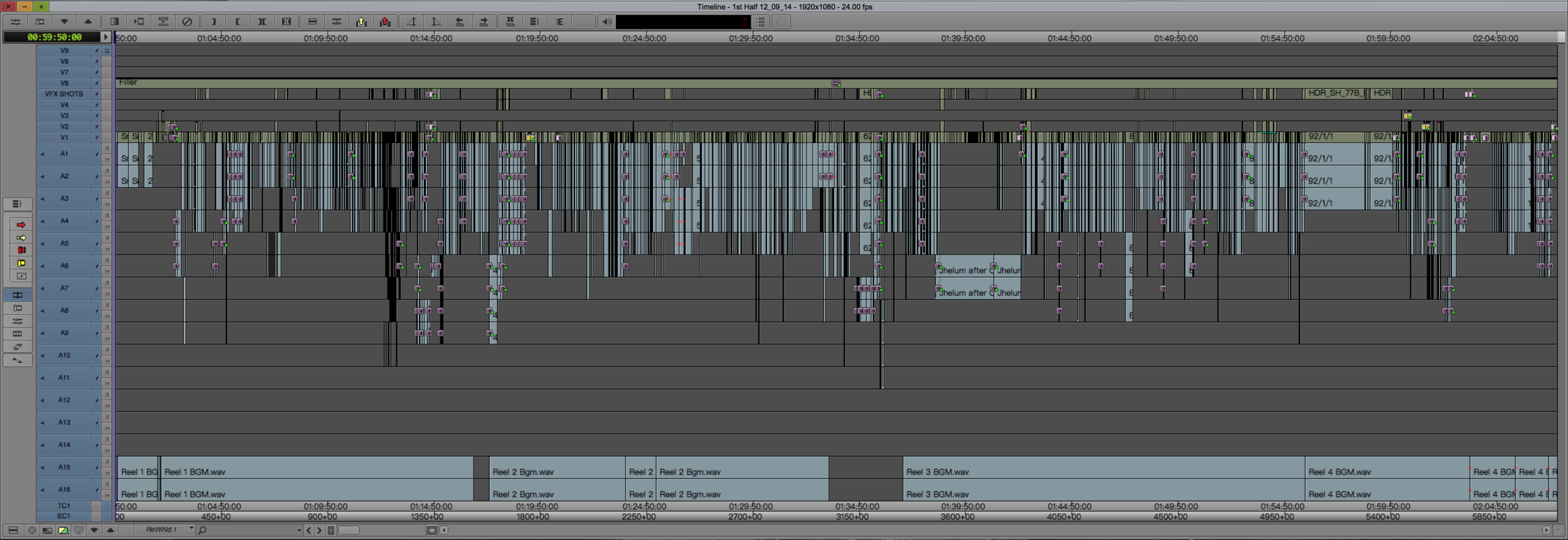Select the Reel 4 BGM.wav clip on A15
Screen dimensions: 1568x540
[x=1387, y=467]
